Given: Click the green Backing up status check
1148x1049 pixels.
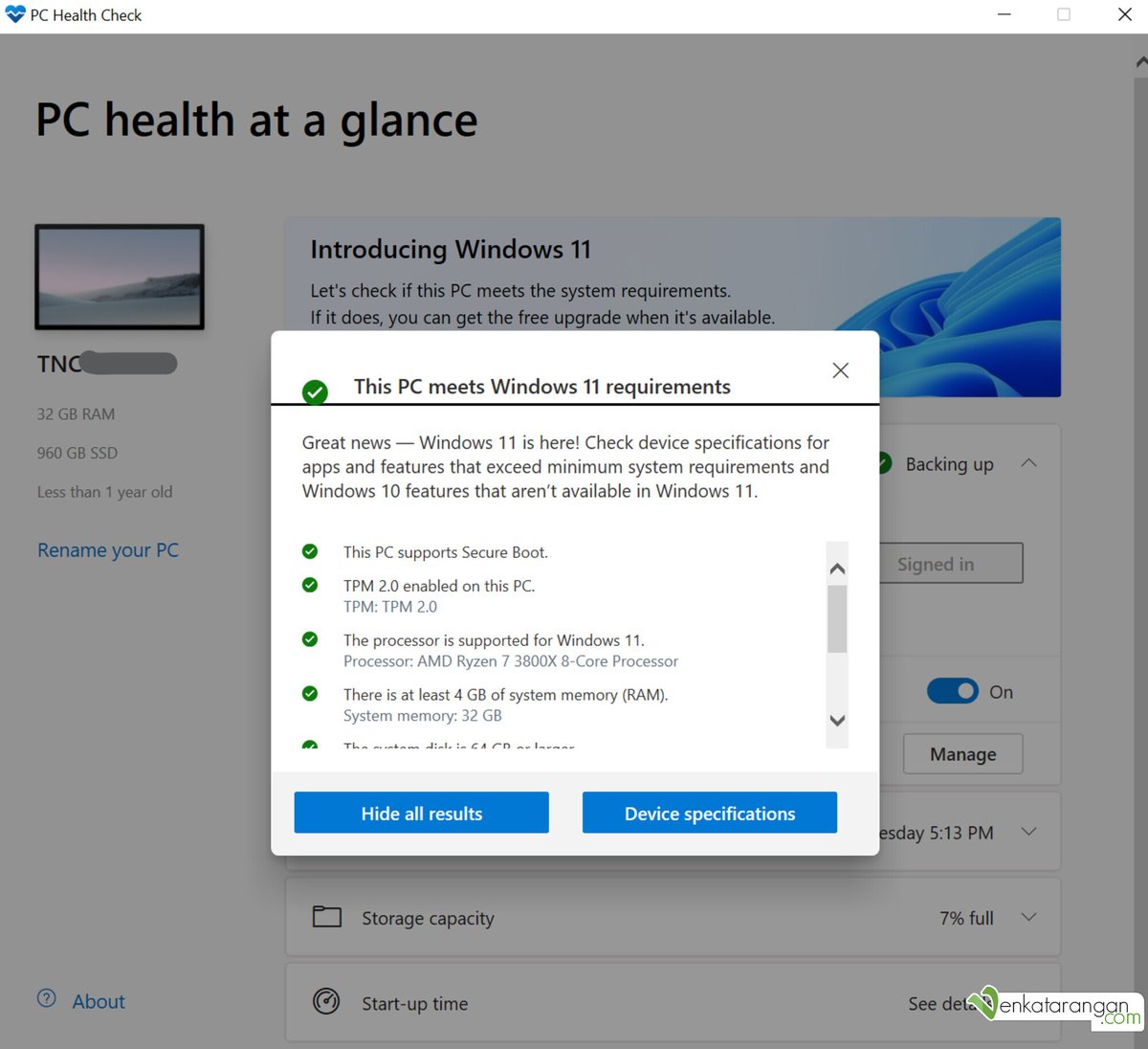Looking at the screenshot, I should [x=885, y=463].
